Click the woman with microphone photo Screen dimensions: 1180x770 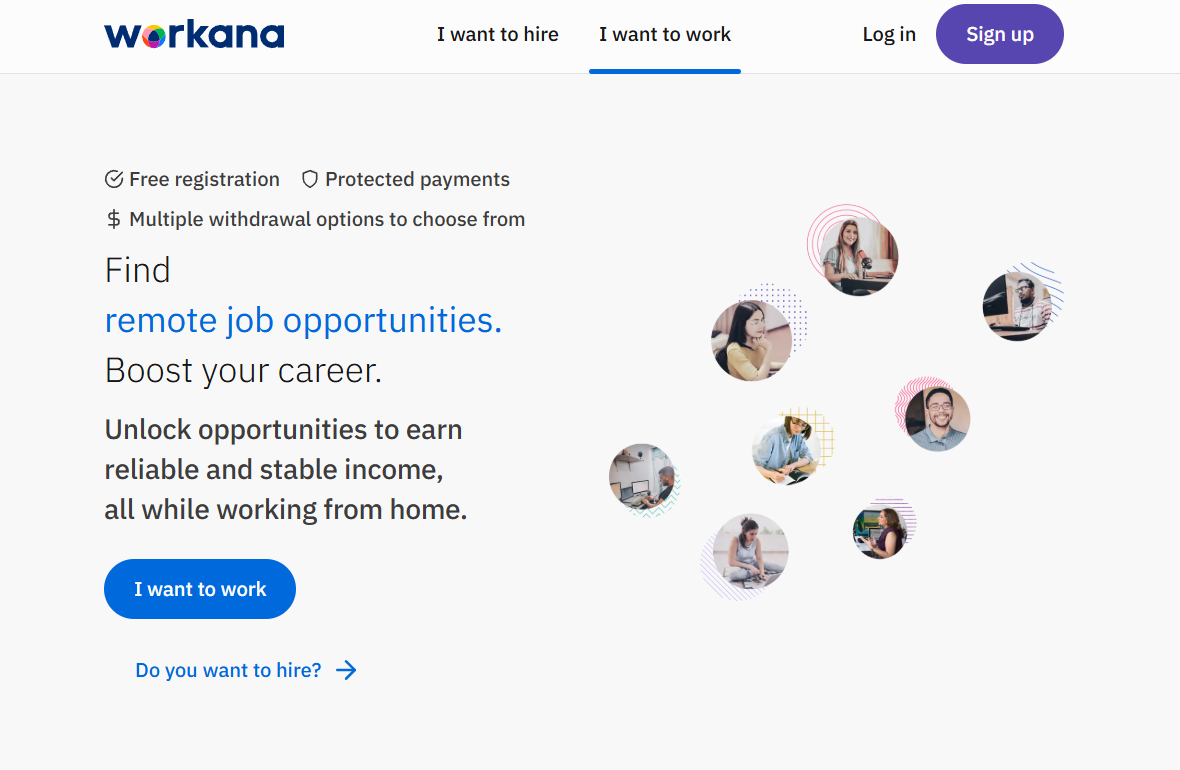click(859, 256)
